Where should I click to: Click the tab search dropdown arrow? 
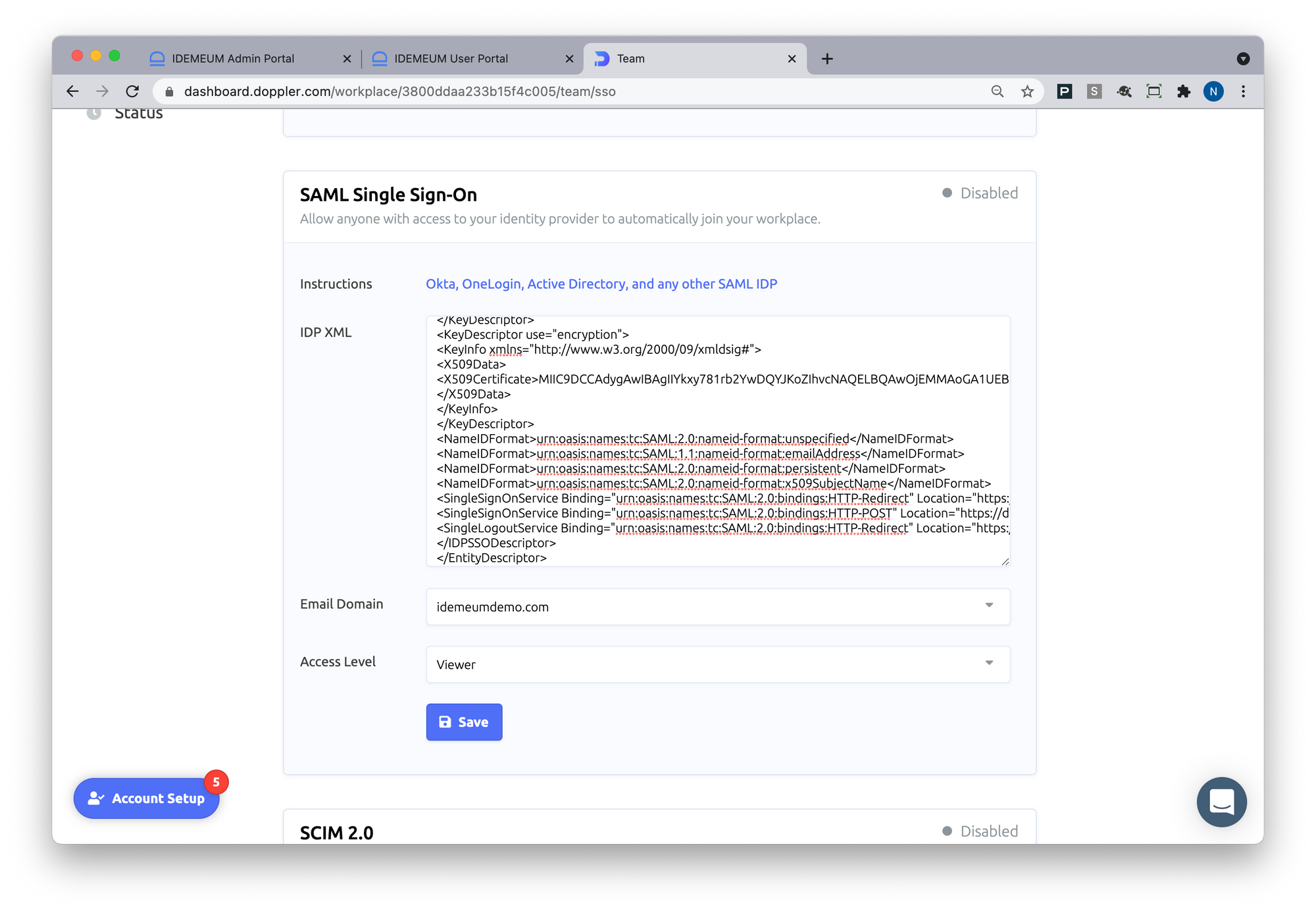pos(1243,59)
